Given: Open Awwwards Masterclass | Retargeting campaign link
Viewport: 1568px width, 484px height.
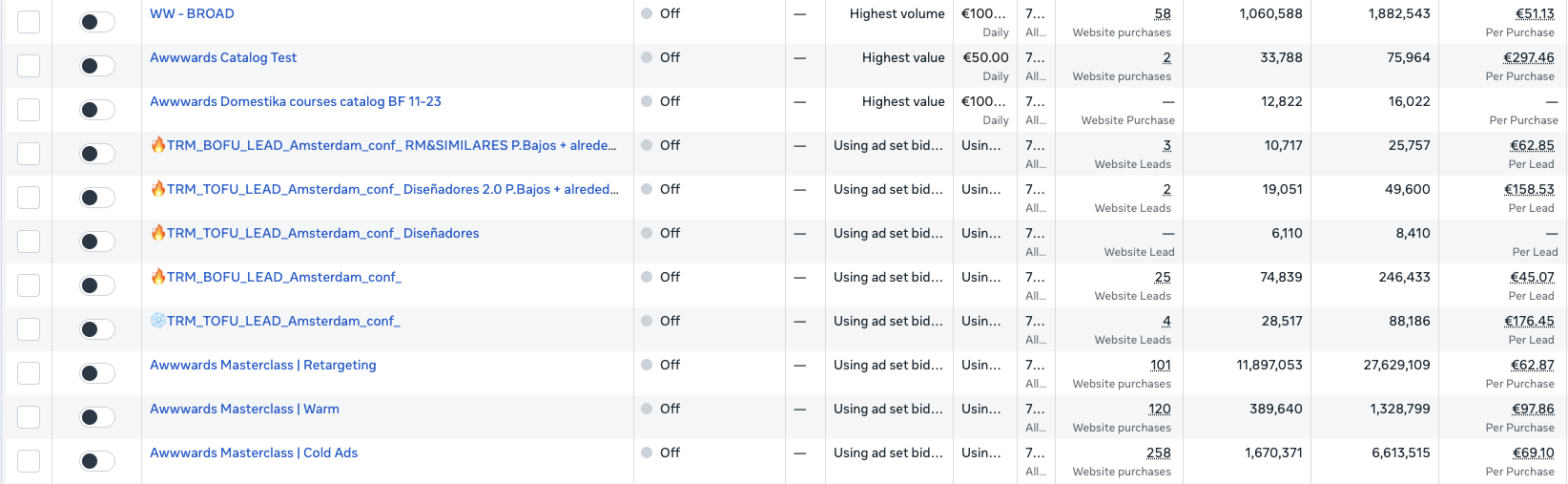Looking at the screenshot, I should pyautogui.click(x=262, y=366).
